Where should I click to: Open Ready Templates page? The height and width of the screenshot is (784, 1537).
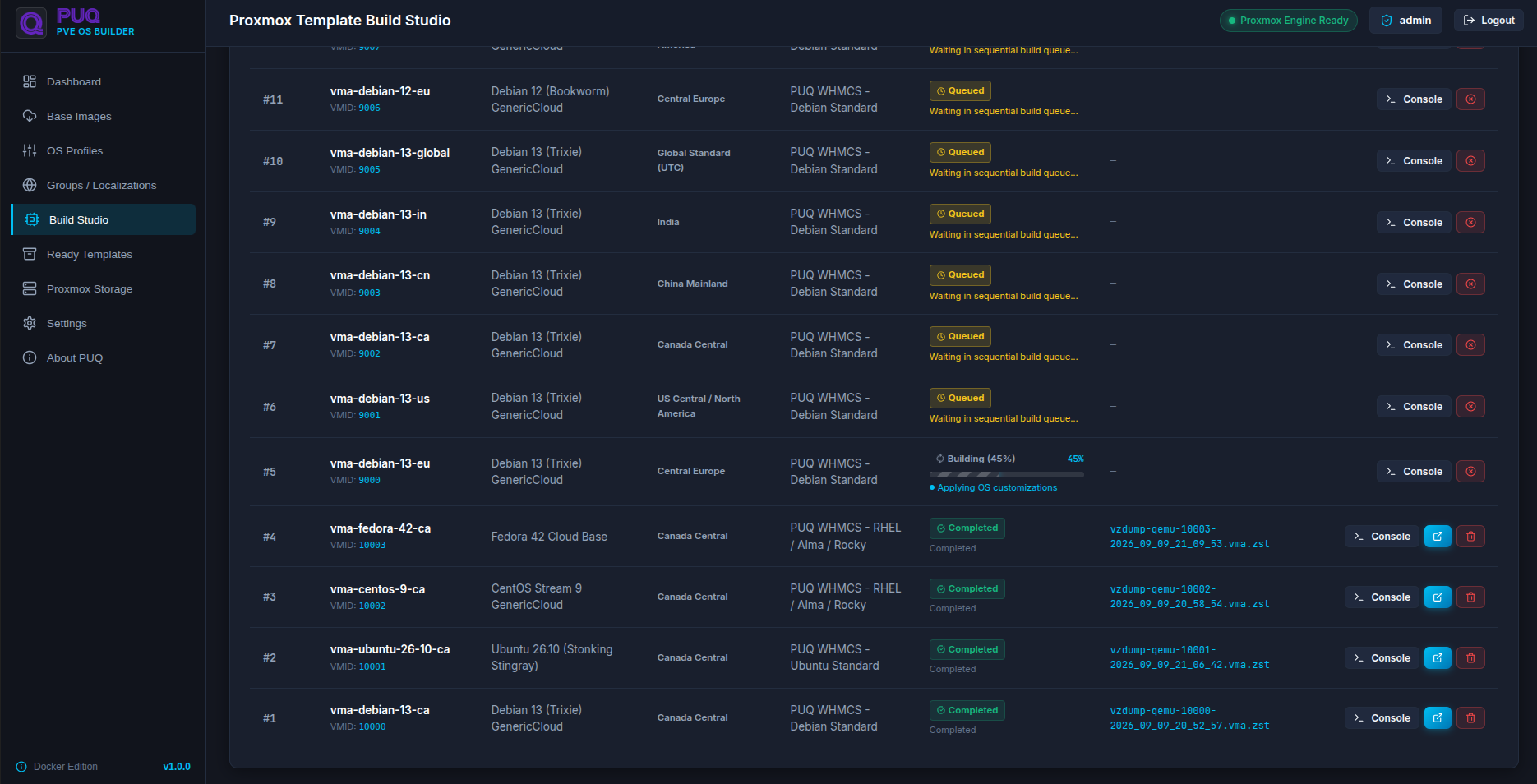click(x=103, y=254)
